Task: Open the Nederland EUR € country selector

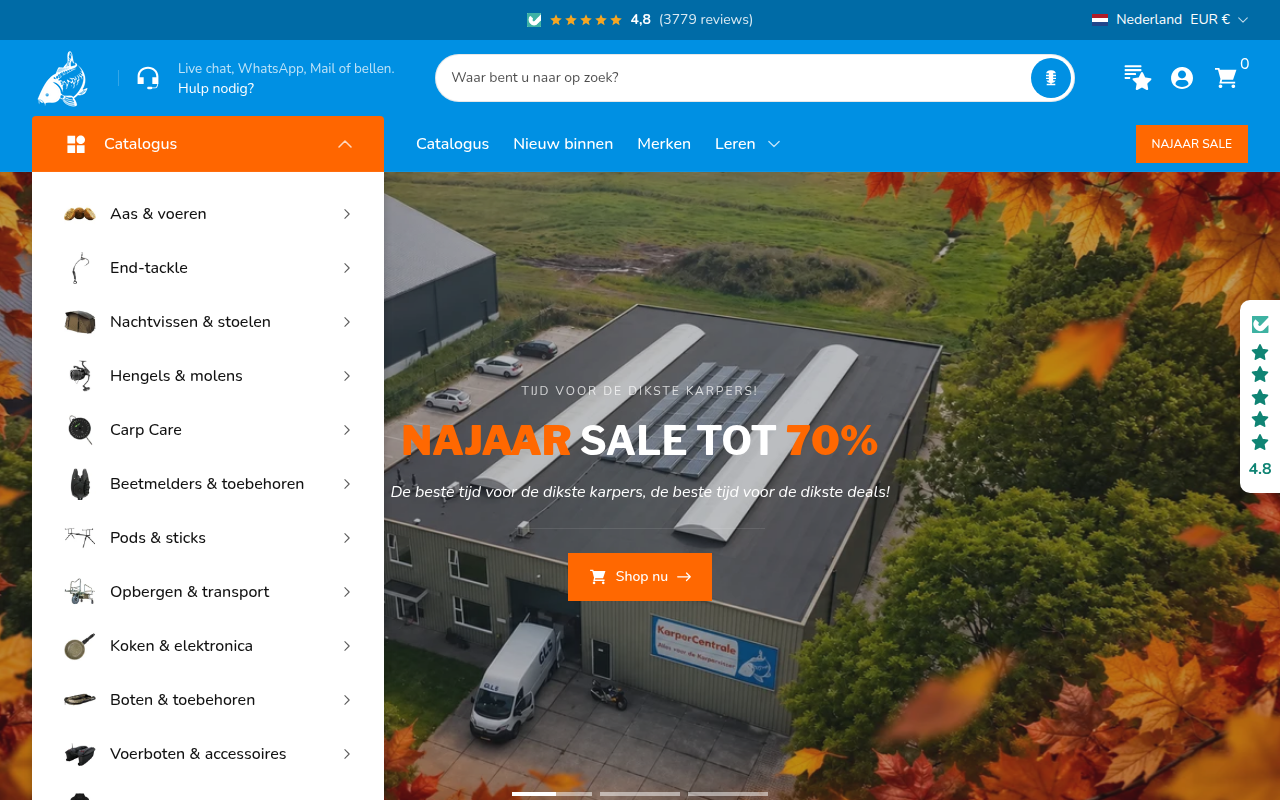Action: coord(1170,20)
